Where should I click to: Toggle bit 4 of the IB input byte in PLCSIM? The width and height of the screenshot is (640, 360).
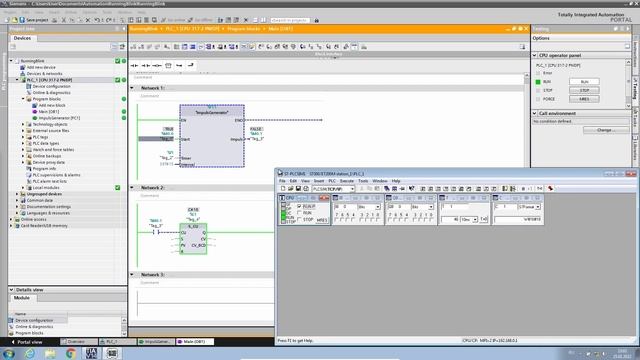(x=354, y=220)
